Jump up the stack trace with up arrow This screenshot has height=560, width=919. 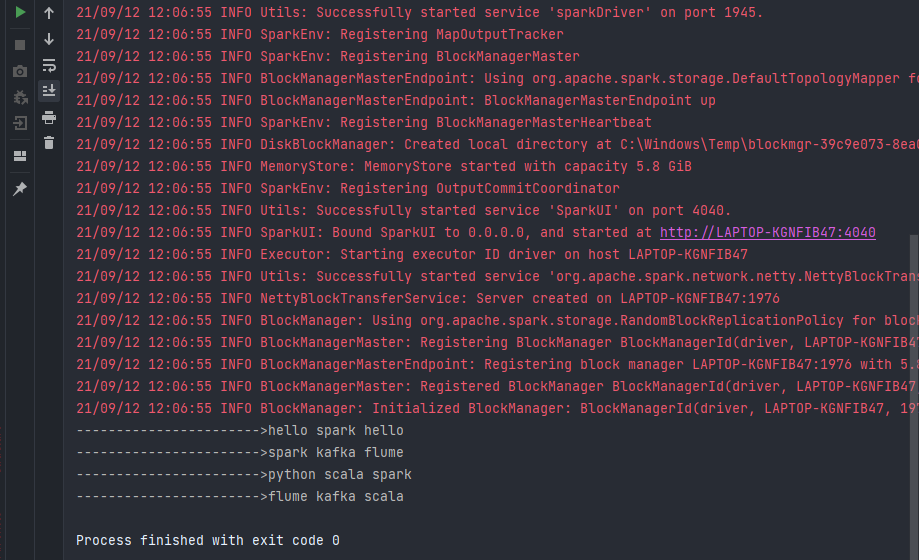pyautogui.click(x=49, y=13)
